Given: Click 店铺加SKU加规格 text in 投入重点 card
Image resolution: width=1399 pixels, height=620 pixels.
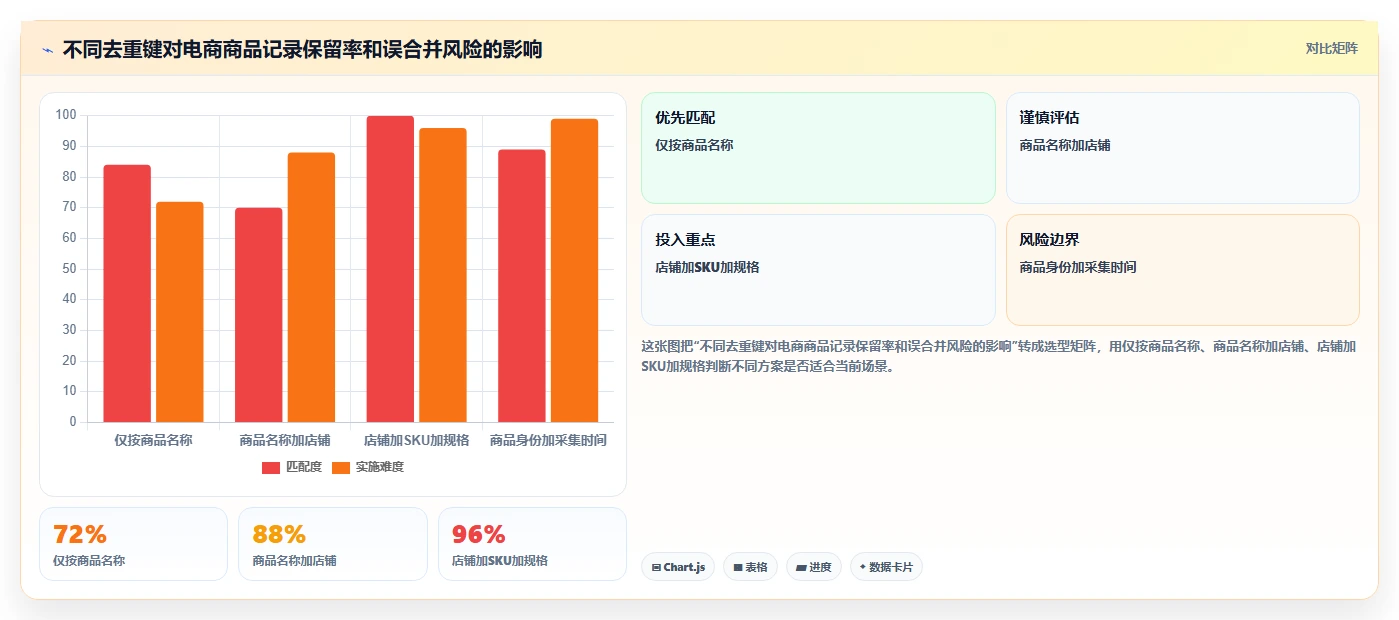Looking at the screenshot, I should [707, 267].
